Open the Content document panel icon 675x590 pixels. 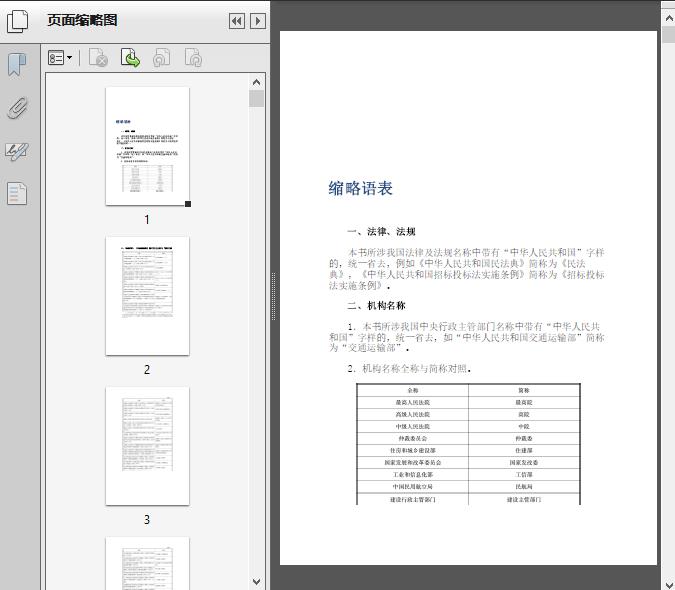point(17,193)
